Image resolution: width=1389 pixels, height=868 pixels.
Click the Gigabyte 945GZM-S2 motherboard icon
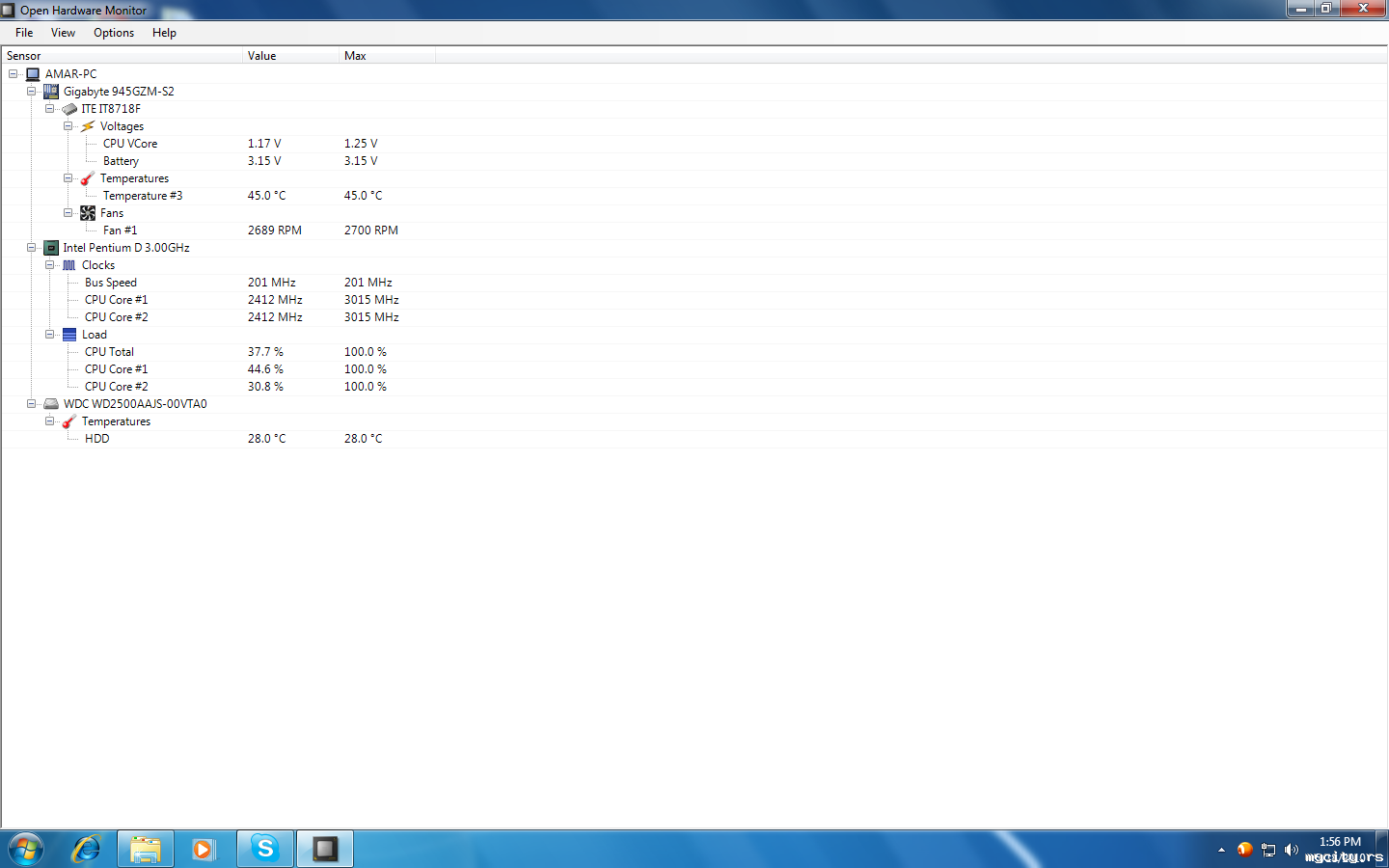pos(51,92)
